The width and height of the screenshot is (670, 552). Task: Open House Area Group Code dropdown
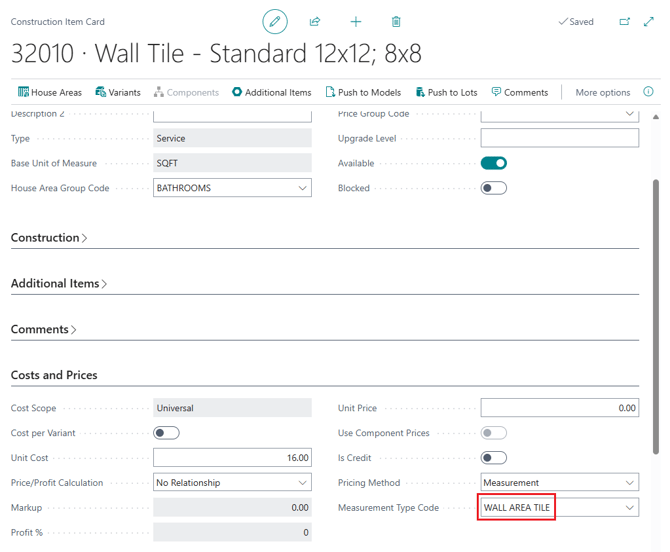click(303, 188)
